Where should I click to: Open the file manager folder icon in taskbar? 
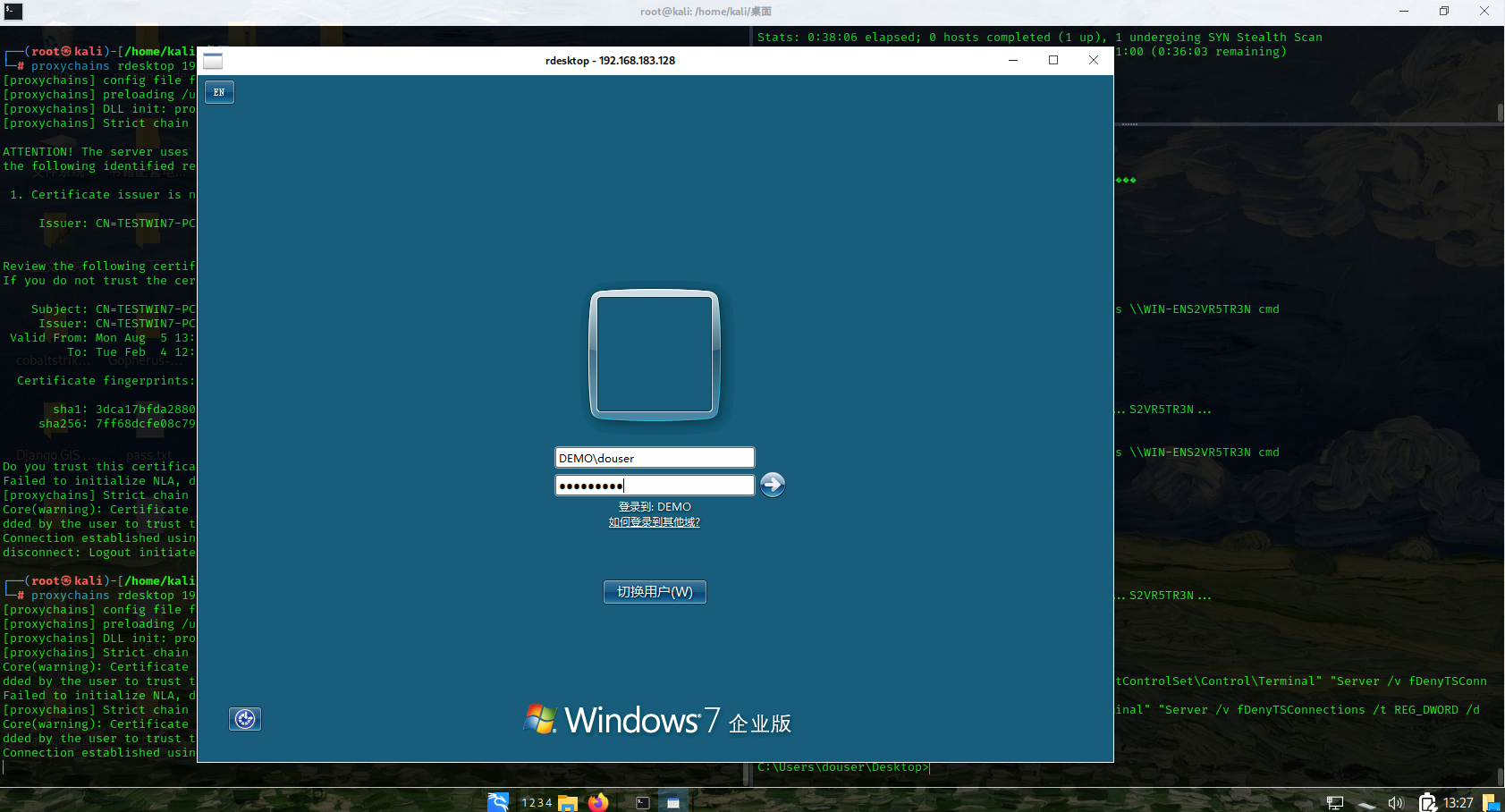568,802
